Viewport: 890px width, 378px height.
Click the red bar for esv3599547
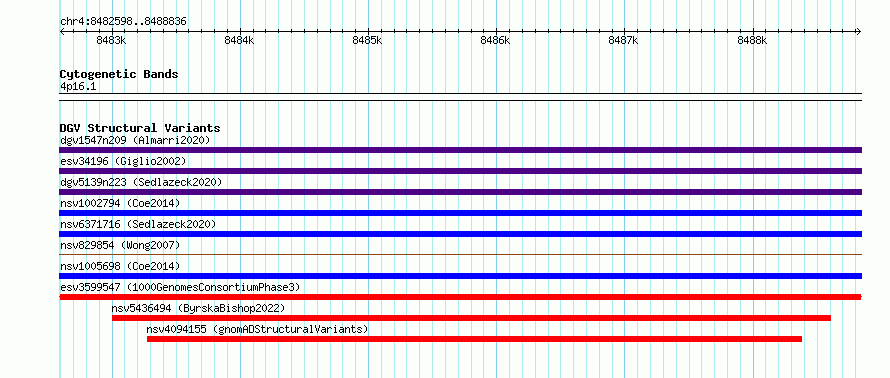point(460,297)
